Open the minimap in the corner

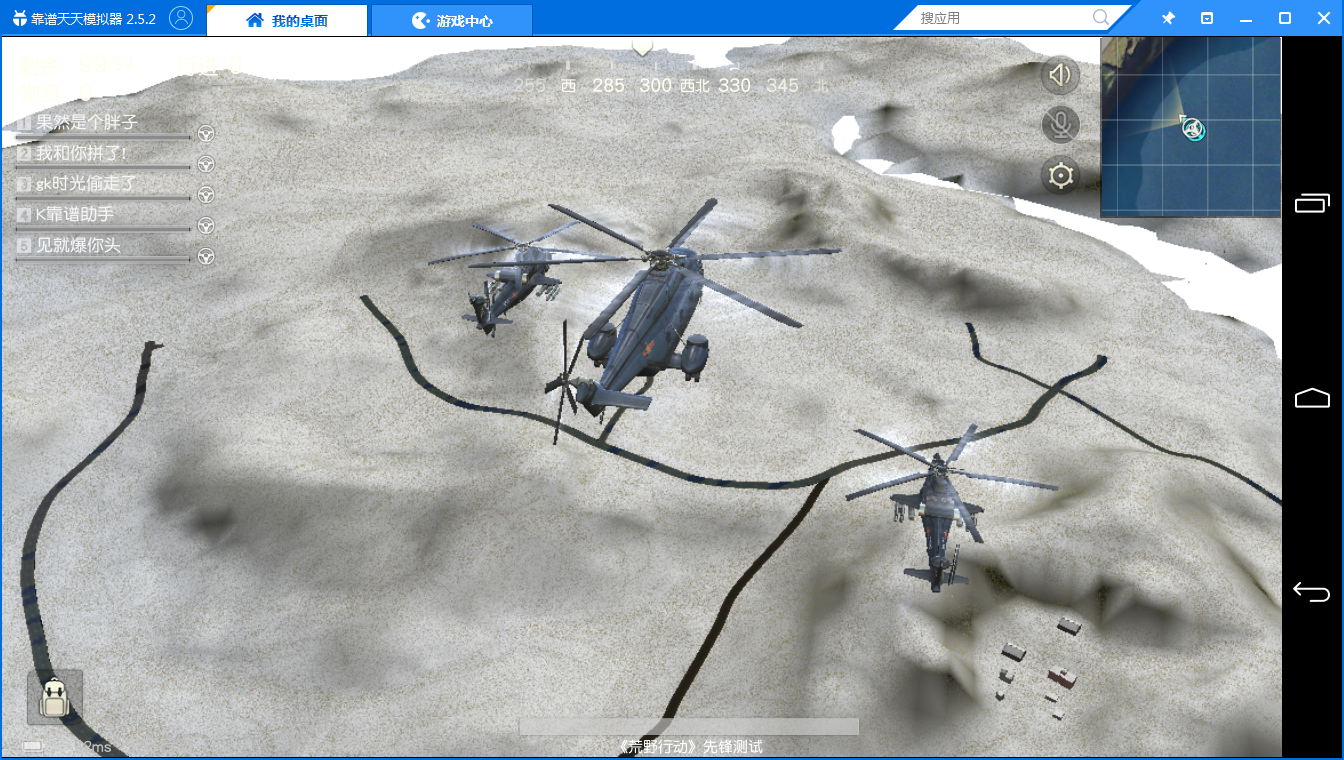1190,127
